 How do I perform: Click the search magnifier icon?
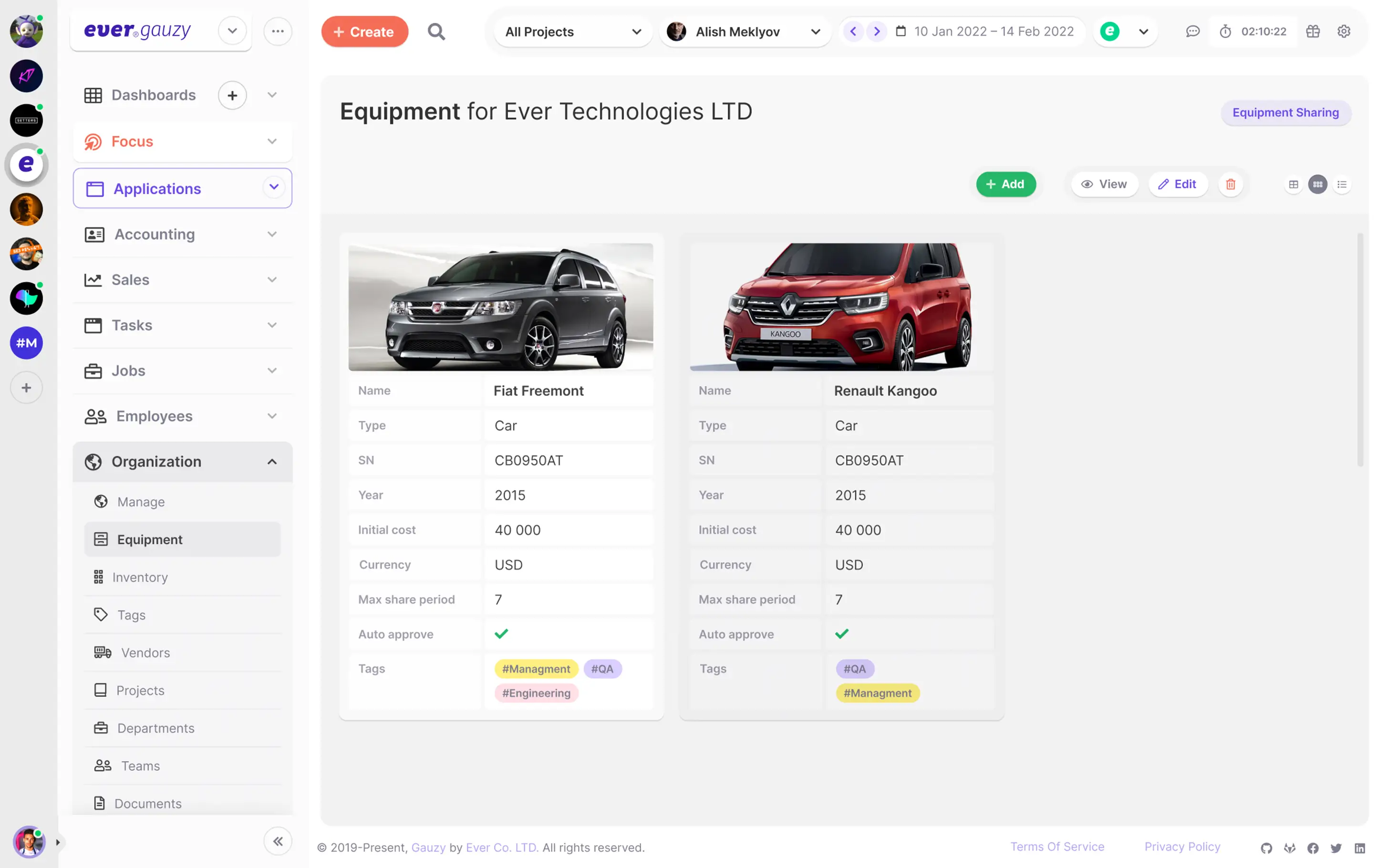click(x=436, y=31)
